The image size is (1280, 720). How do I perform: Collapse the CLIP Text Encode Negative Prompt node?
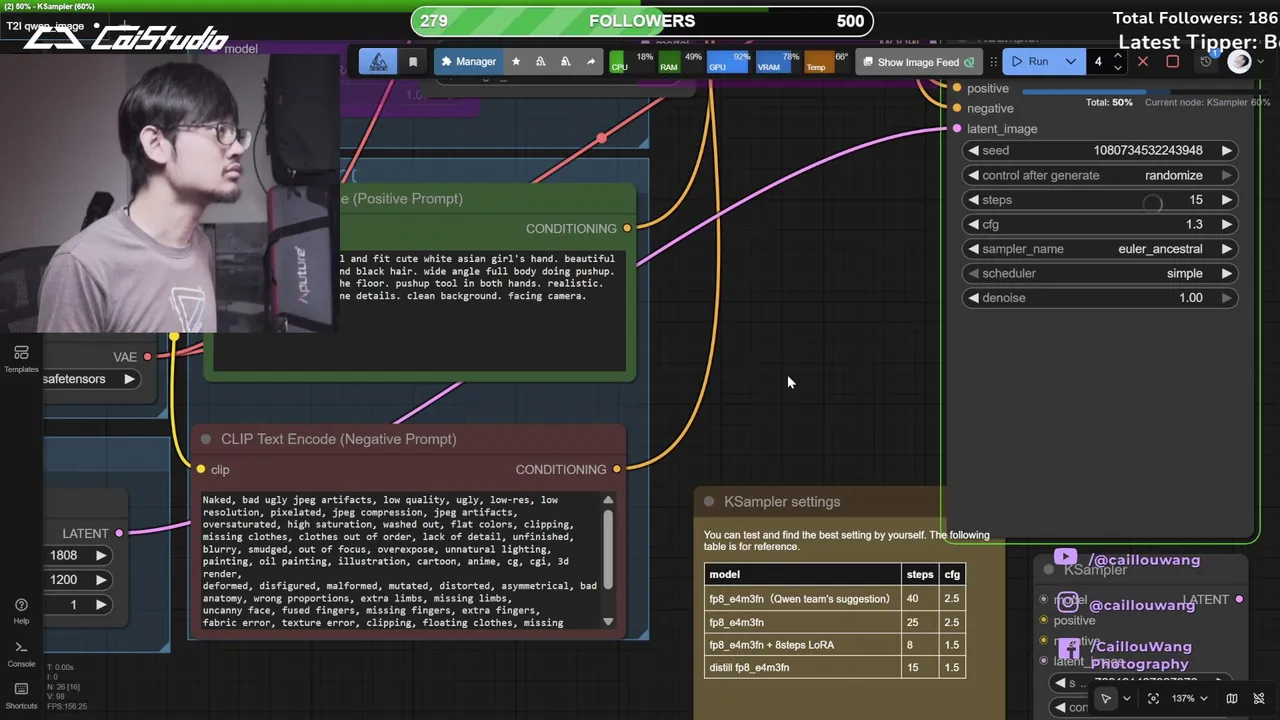point(206,439)
